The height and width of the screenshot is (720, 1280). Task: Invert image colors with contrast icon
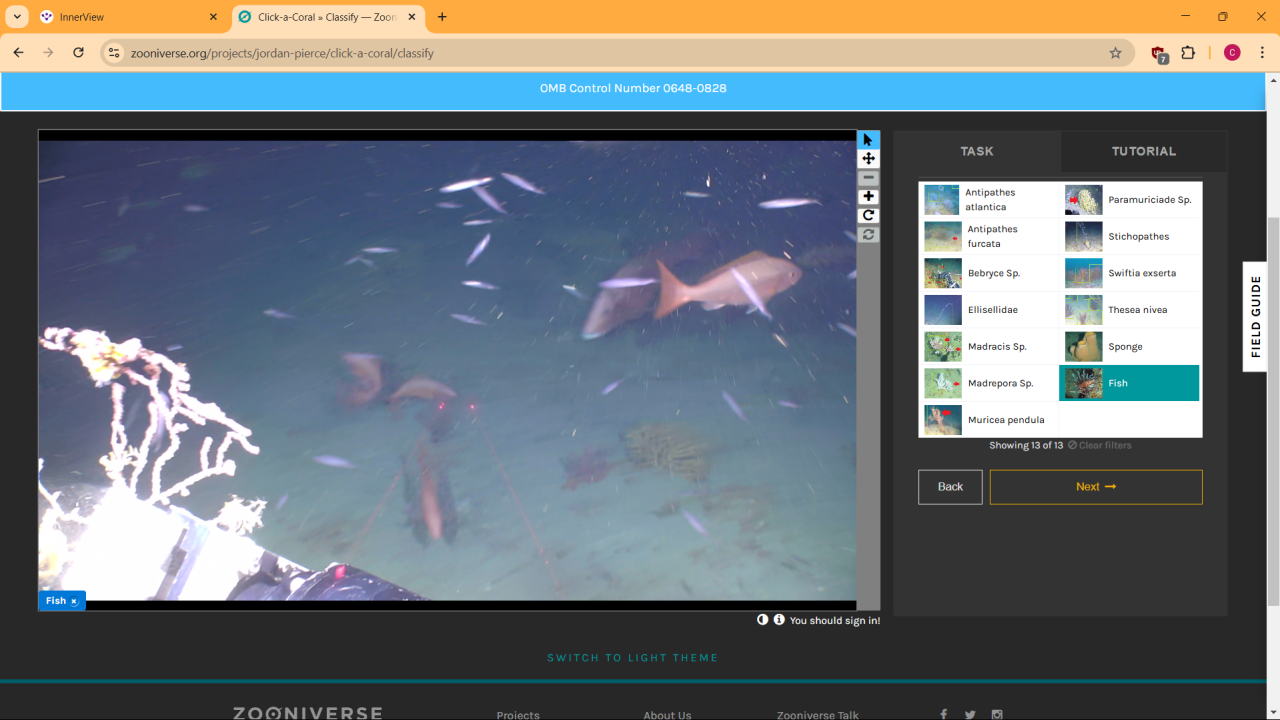pyautogui.click(x=763, y=620)
